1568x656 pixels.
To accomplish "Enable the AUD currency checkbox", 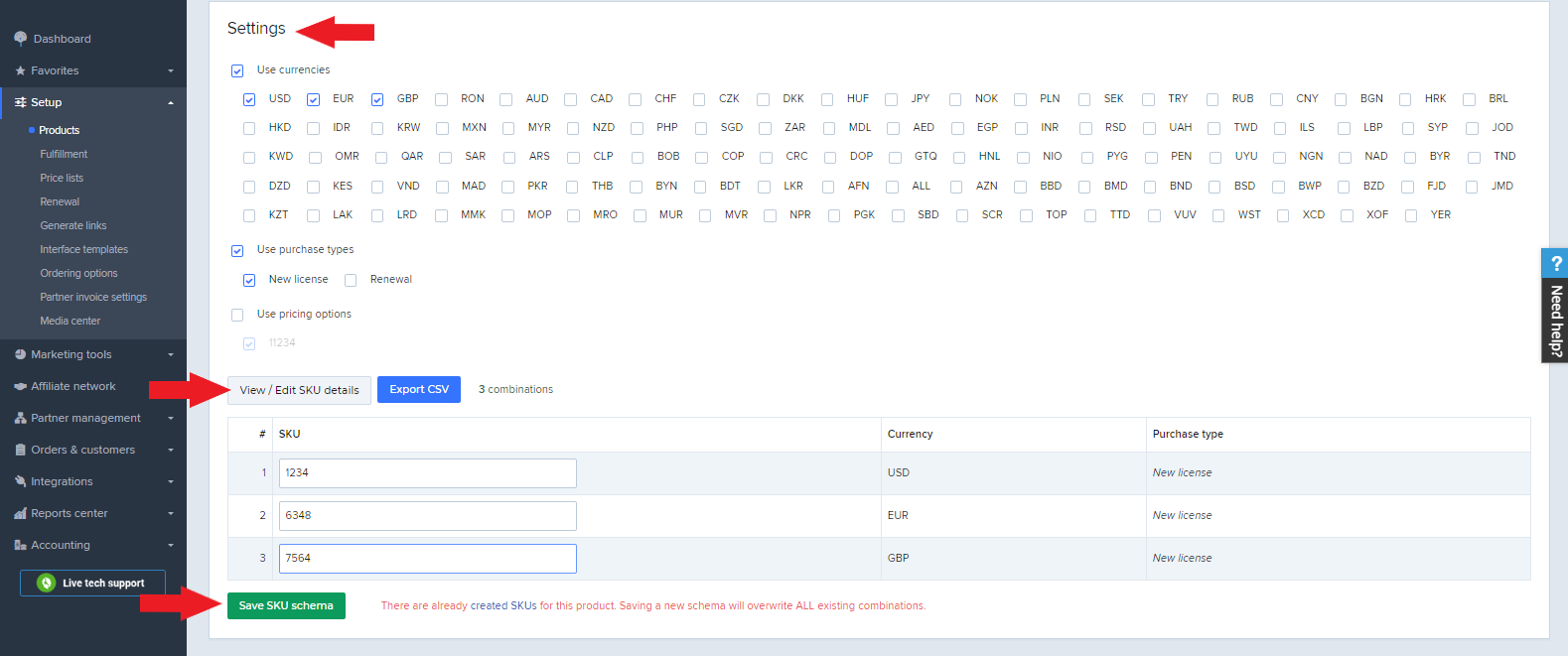I will [505, 99].
